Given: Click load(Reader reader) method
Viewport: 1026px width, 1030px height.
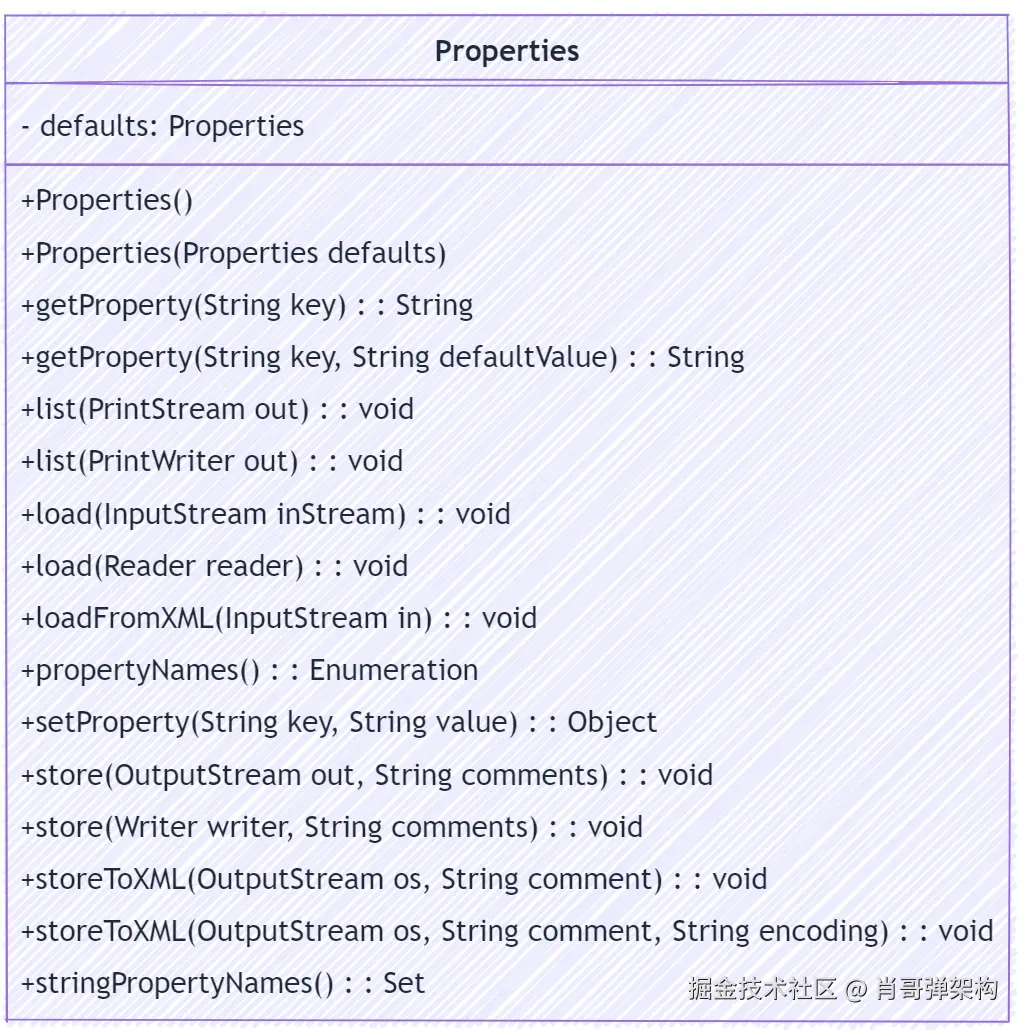Looking at the screenshot, I should [x=215, y=566].
